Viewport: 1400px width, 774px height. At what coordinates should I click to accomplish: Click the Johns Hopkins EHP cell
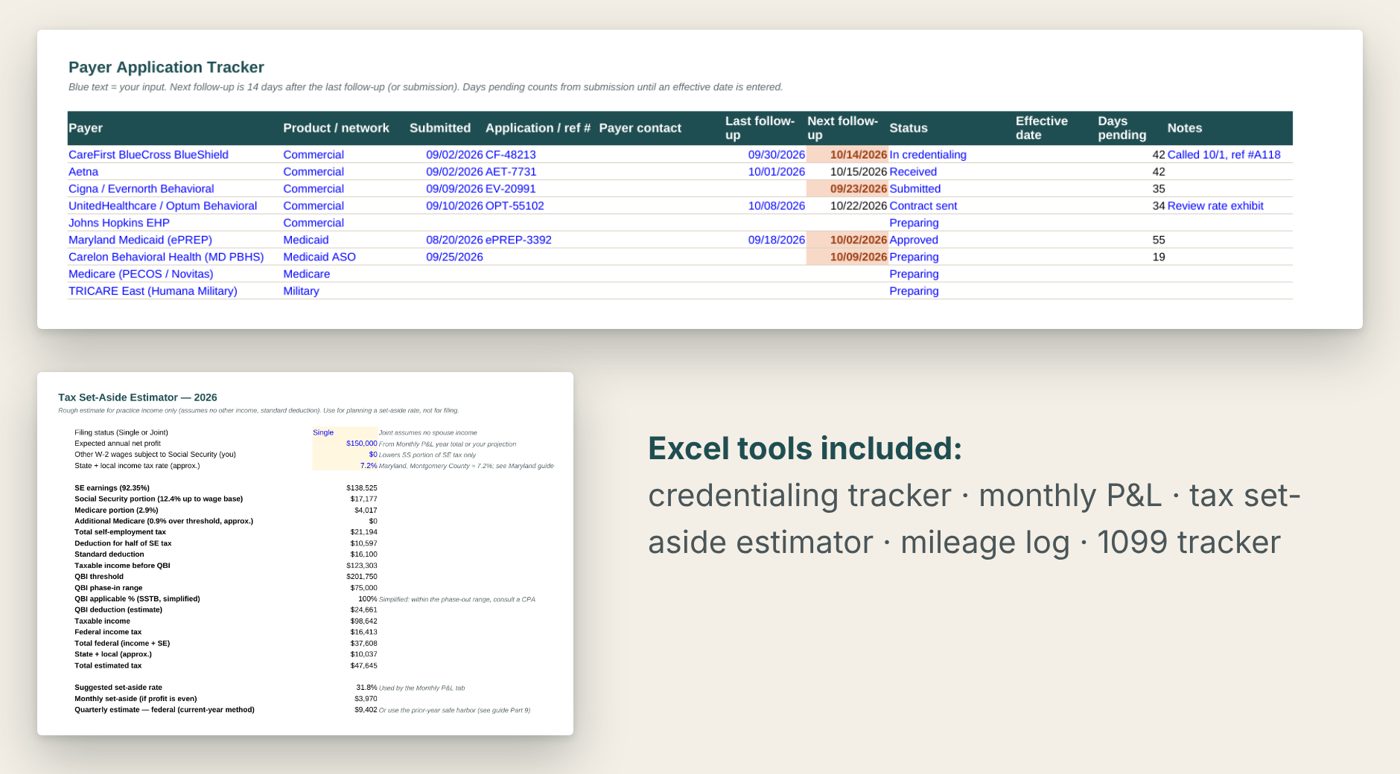click(118, 223)
